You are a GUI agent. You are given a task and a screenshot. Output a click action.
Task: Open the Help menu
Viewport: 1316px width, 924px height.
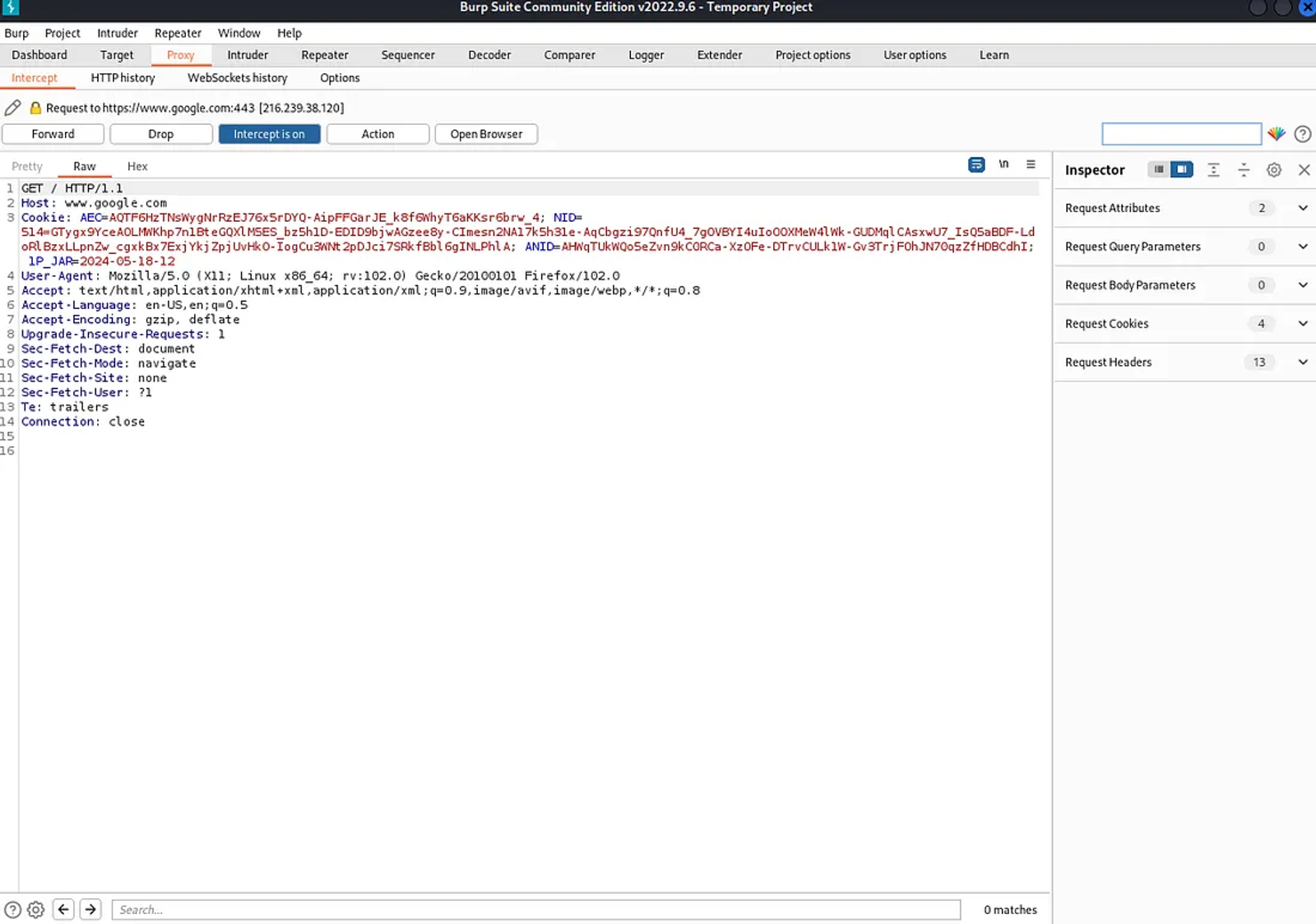click(290, 33)
